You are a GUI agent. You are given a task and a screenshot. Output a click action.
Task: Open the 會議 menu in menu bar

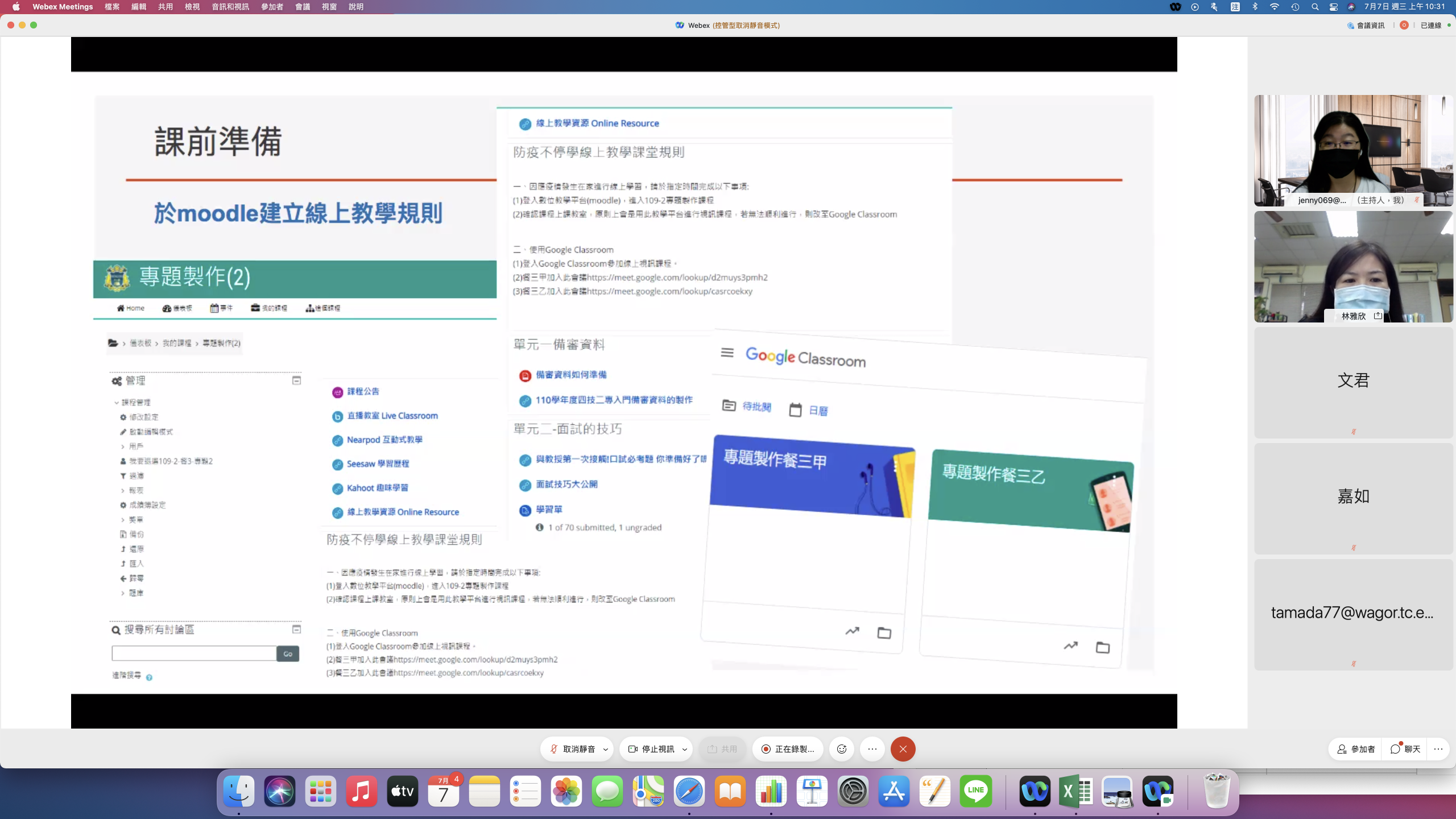[x=303, y=7]
